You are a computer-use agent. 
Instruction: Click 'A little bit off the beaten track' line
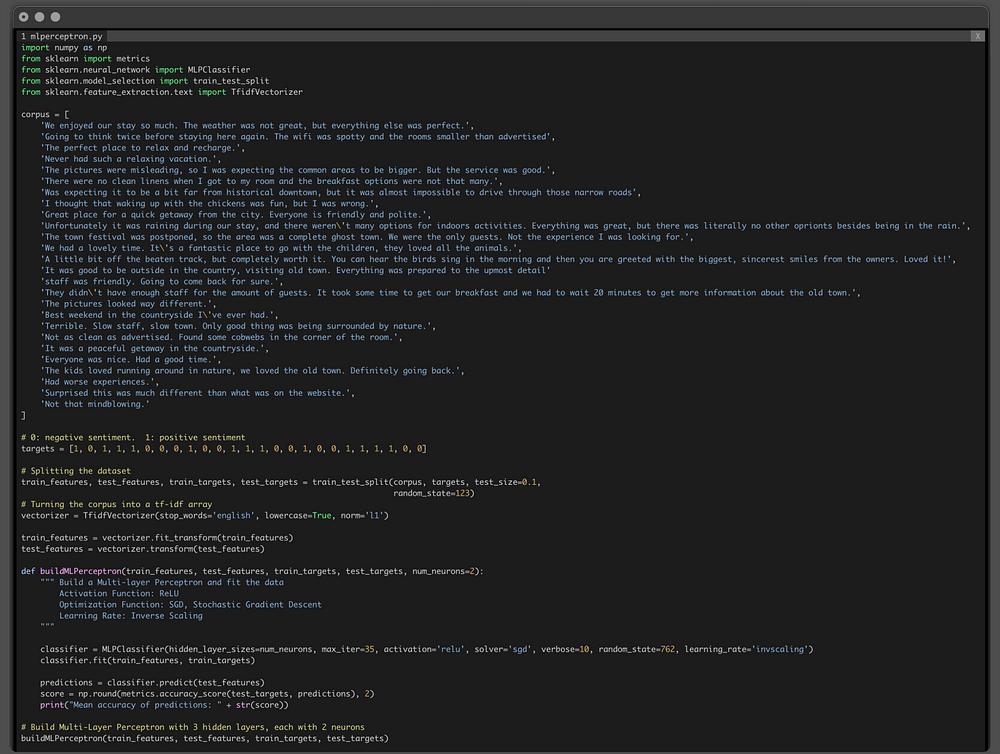[x=499, y=260]
